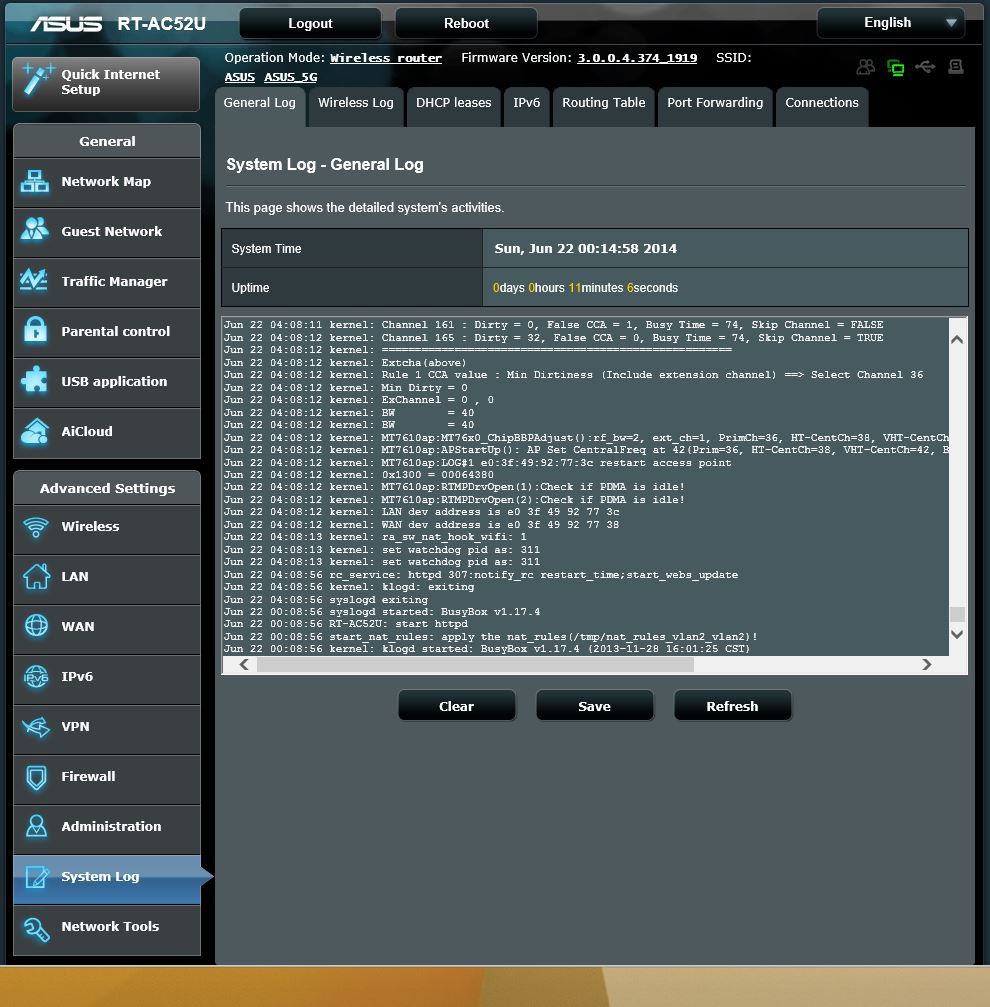This screenshot has width=990, height=1007.
Task: Click the log's horizontal scrollbar thumb
Action: (475, 665)
